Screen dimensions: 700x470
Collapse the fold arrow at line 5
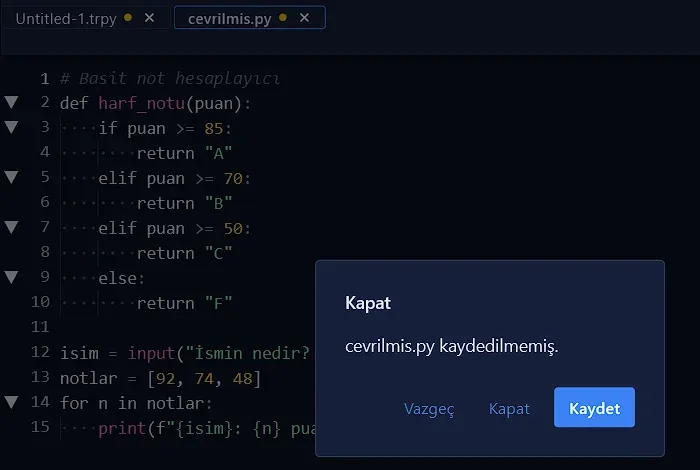click(11, 177)
